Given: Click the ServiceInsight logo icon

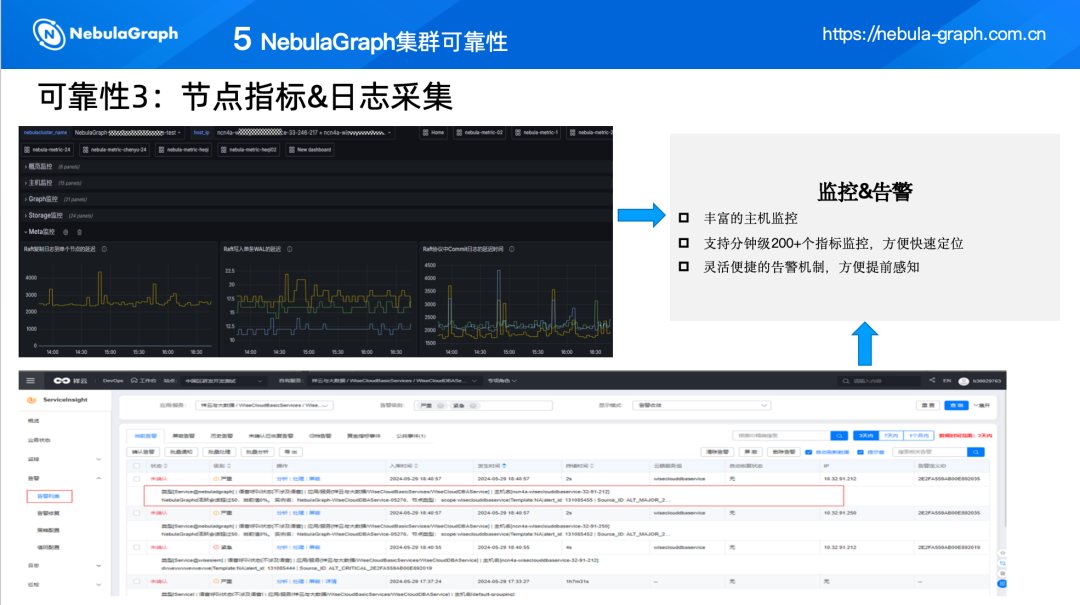Looking at the screenshot, I should pyautogui.click(x=31, y=400).
